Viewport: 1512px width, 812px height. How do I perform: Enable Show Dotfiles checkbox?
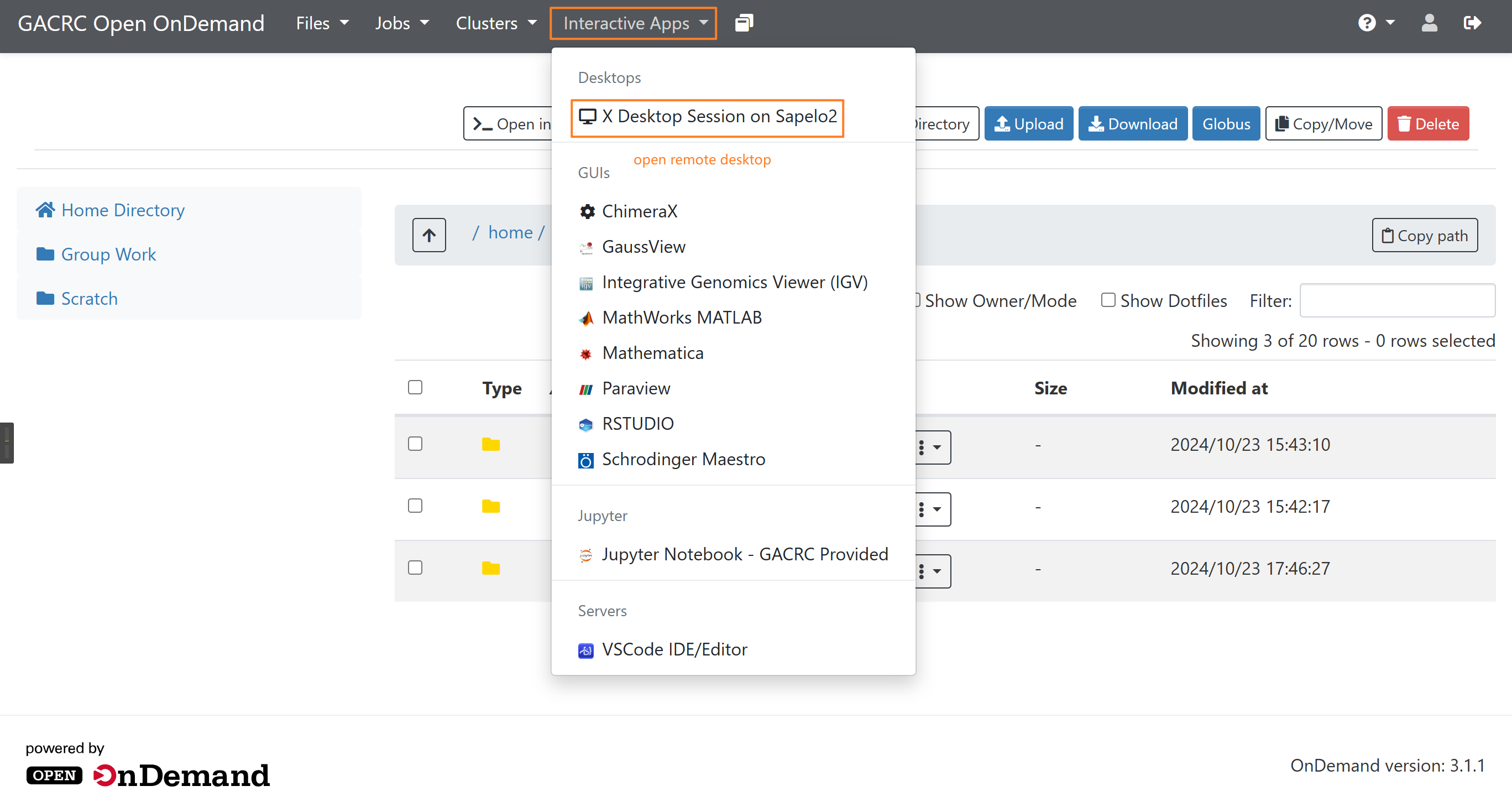[x=1108, y=300]
